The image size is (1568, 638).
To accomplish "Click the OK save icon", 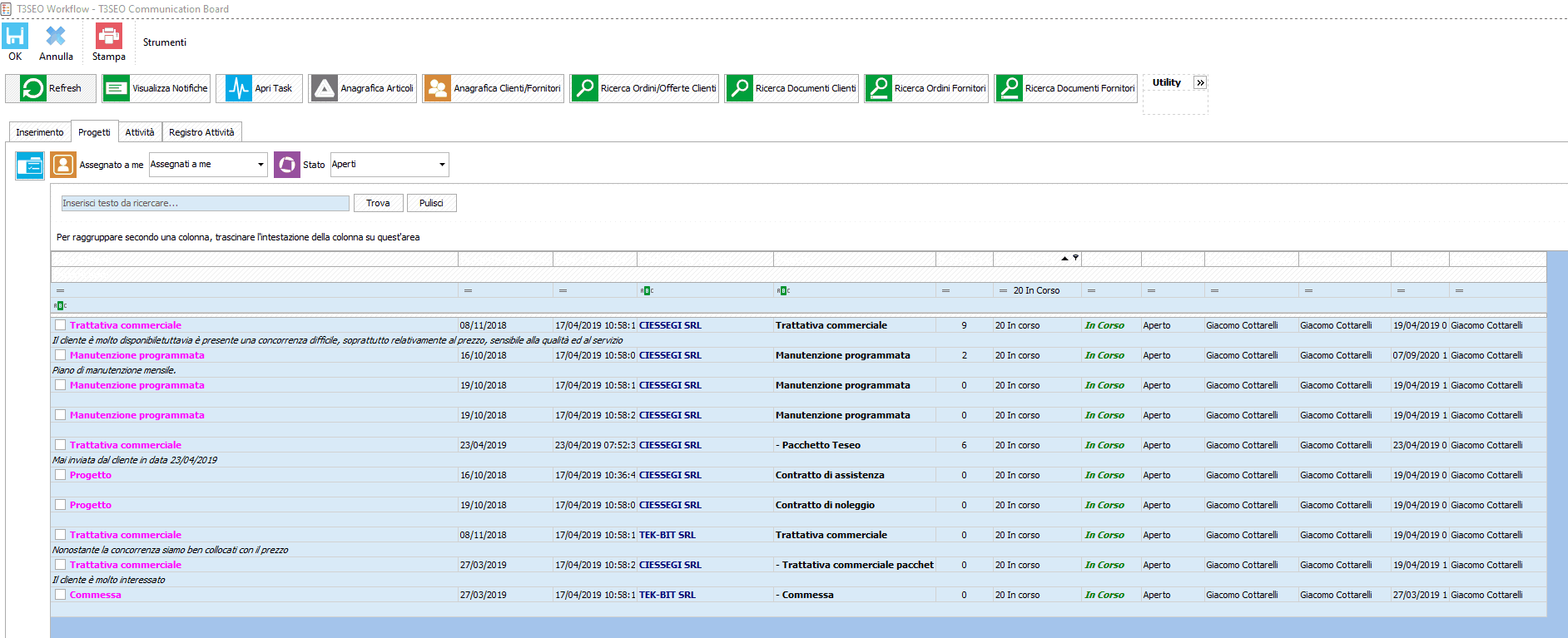I will point(15,36).
